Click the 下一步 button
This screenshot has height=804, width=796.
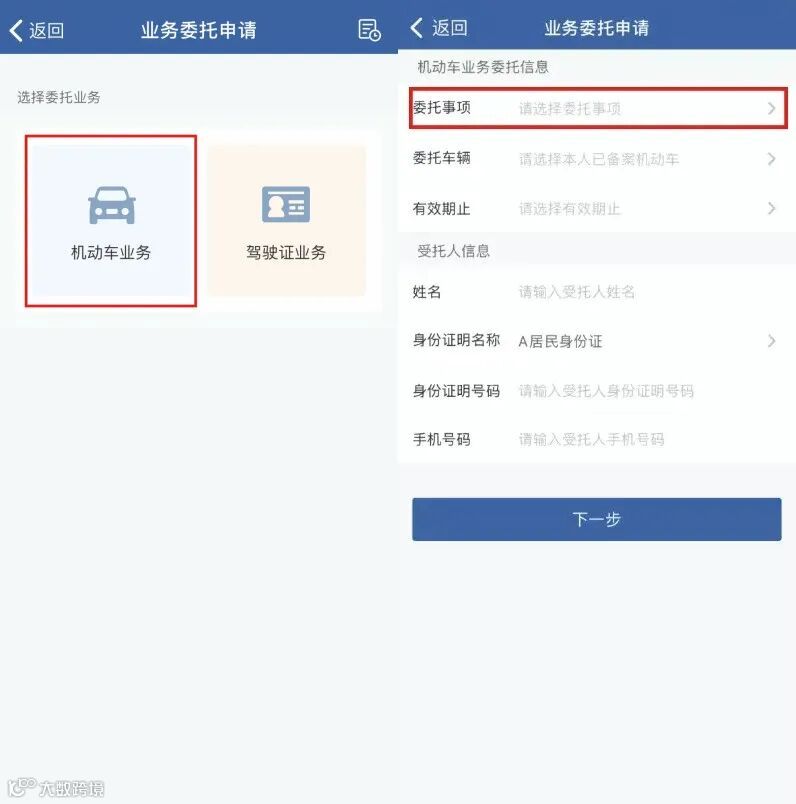pos(596,519)
